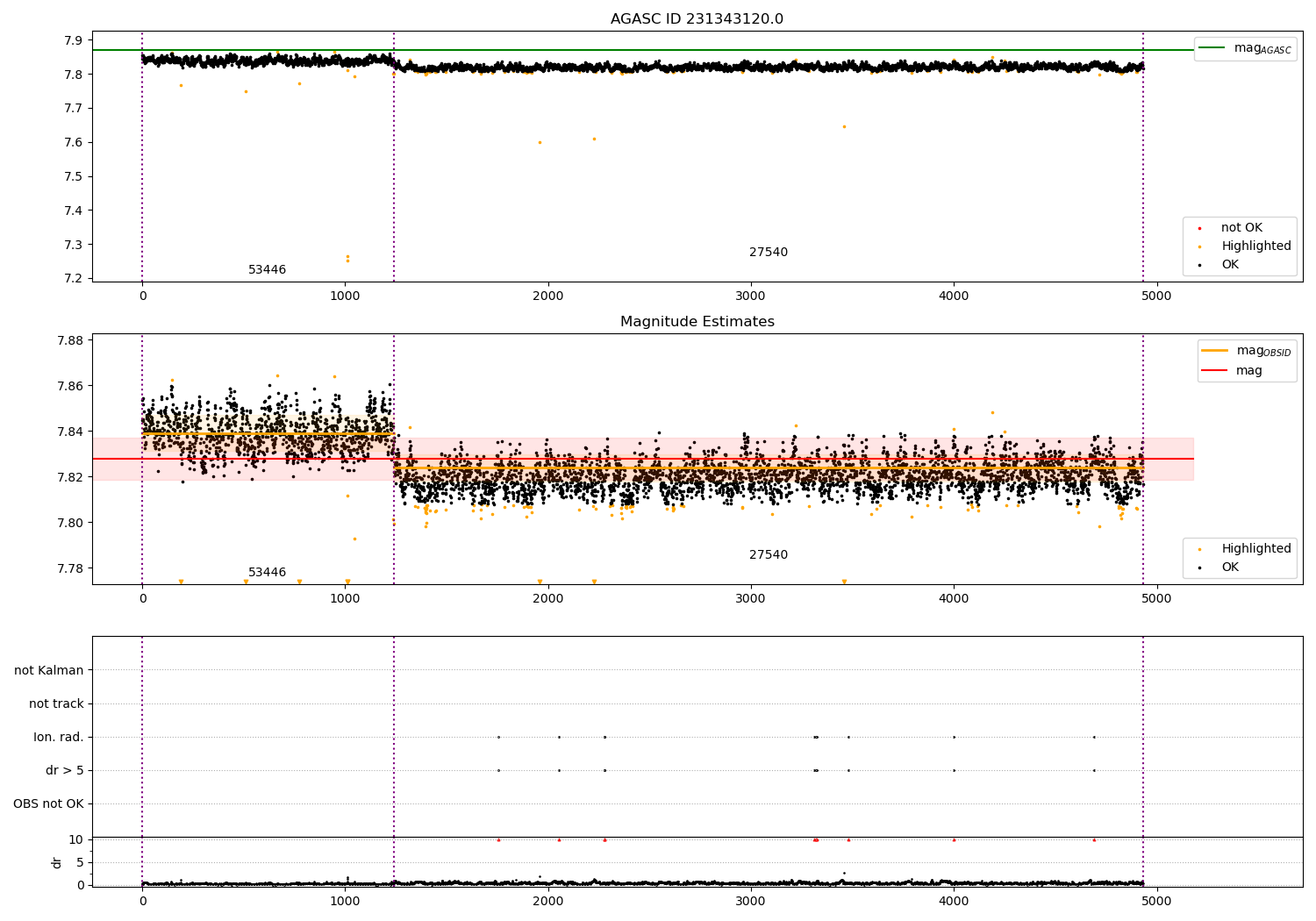This screenshot has height=921, width=1316.
Task: Click the 53446 label in Magnitude Estimates plot
Action: [267, 573]
